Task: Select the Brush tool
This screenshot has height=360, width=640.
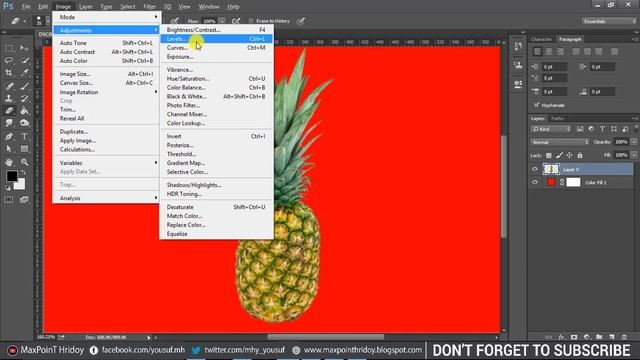Action: 24,86
